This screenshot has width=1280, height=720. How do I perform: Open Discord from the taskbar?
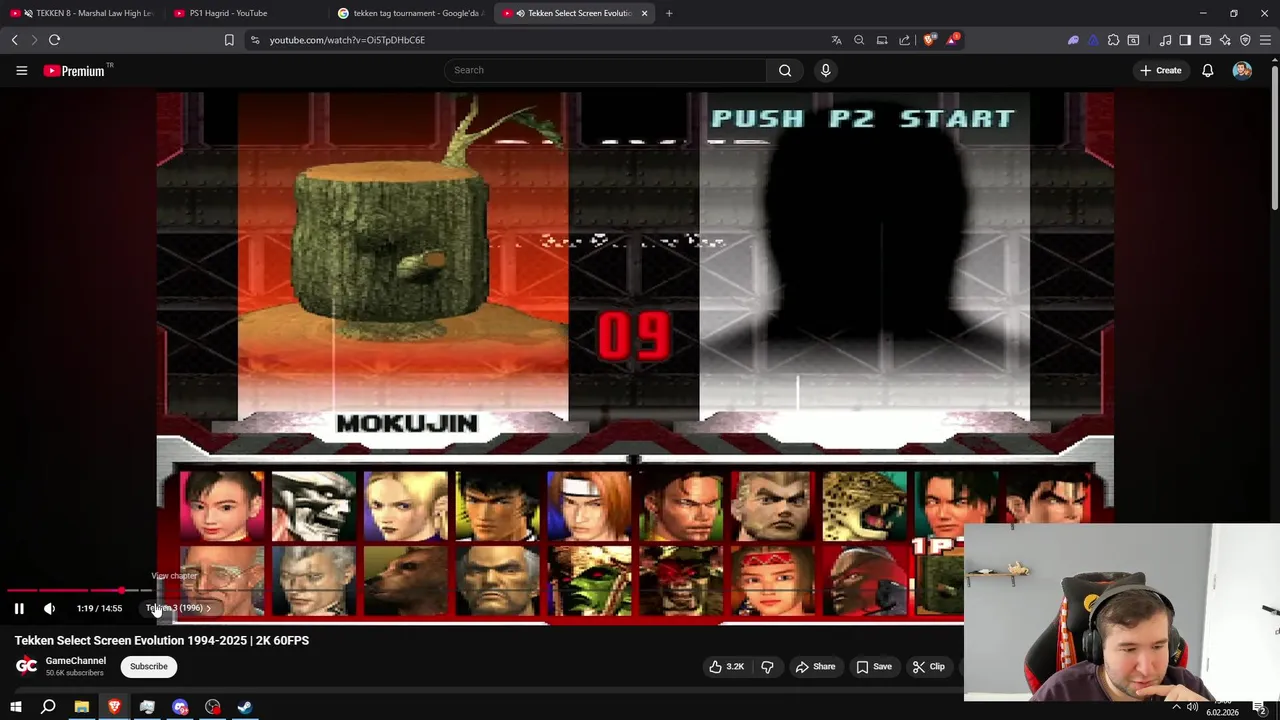[x=180, y=707]
